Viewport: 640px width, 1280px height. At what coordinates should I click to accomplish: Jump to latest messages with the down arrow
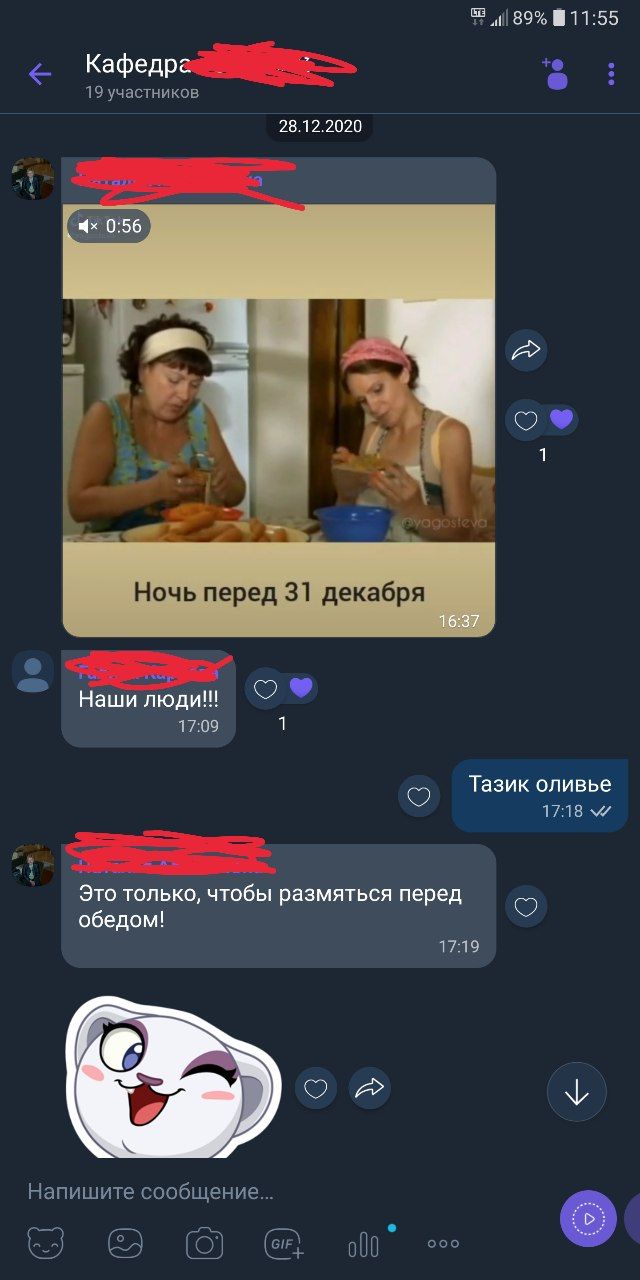pyautogui.click(x=577, y=1092)
